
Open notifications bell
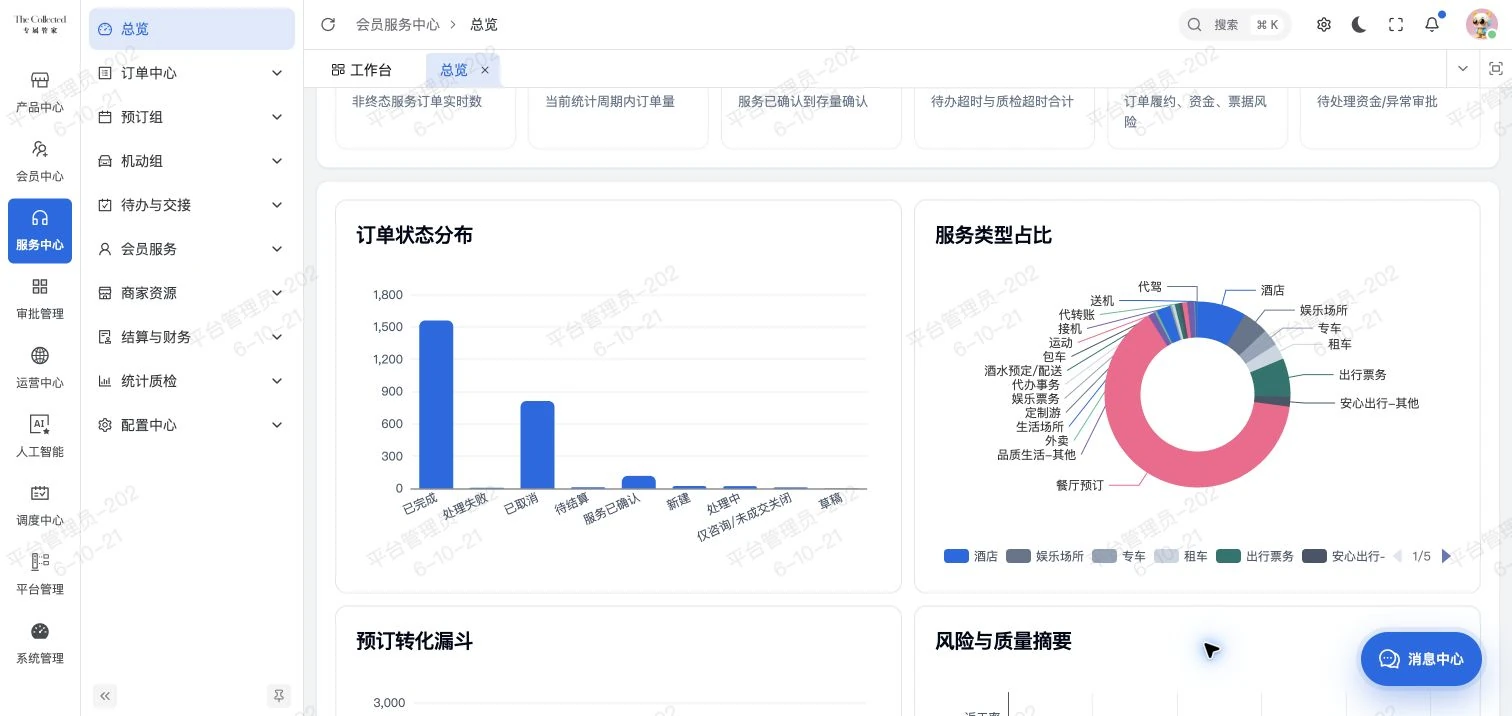(1432, 25)
